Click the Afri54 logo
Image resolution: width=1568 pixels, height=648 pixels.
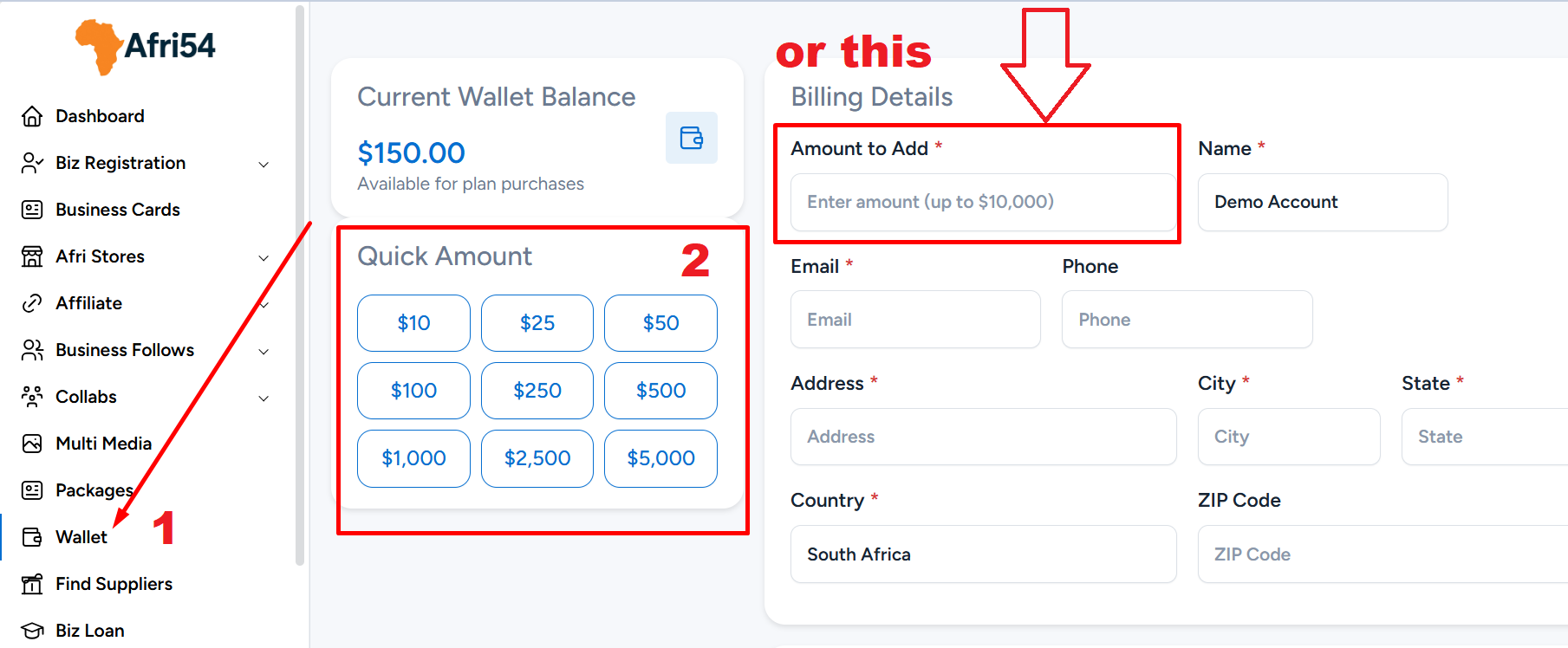(x=146, y=46)
